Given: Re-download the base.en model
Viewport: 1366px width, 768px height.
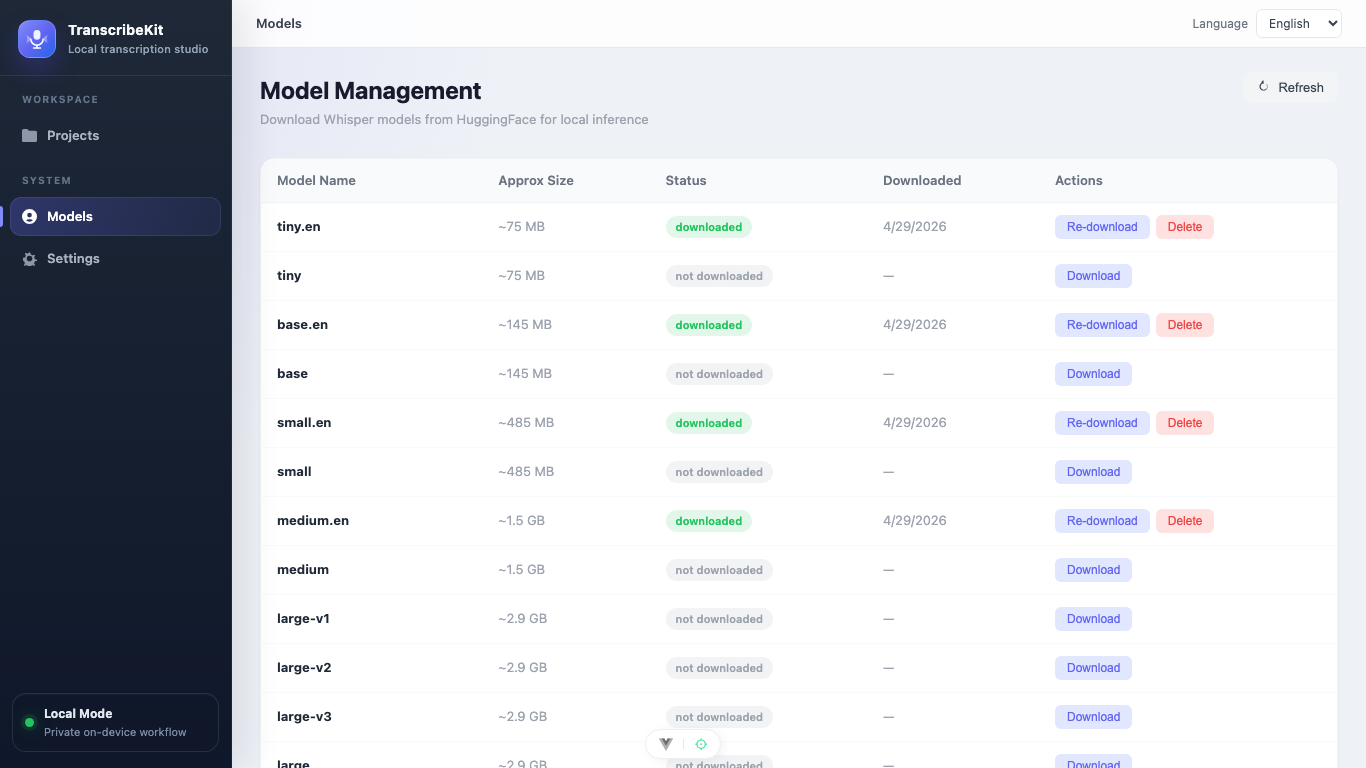Looking at the screenshot, I should pyautogui.click(x=1102, y=325).
